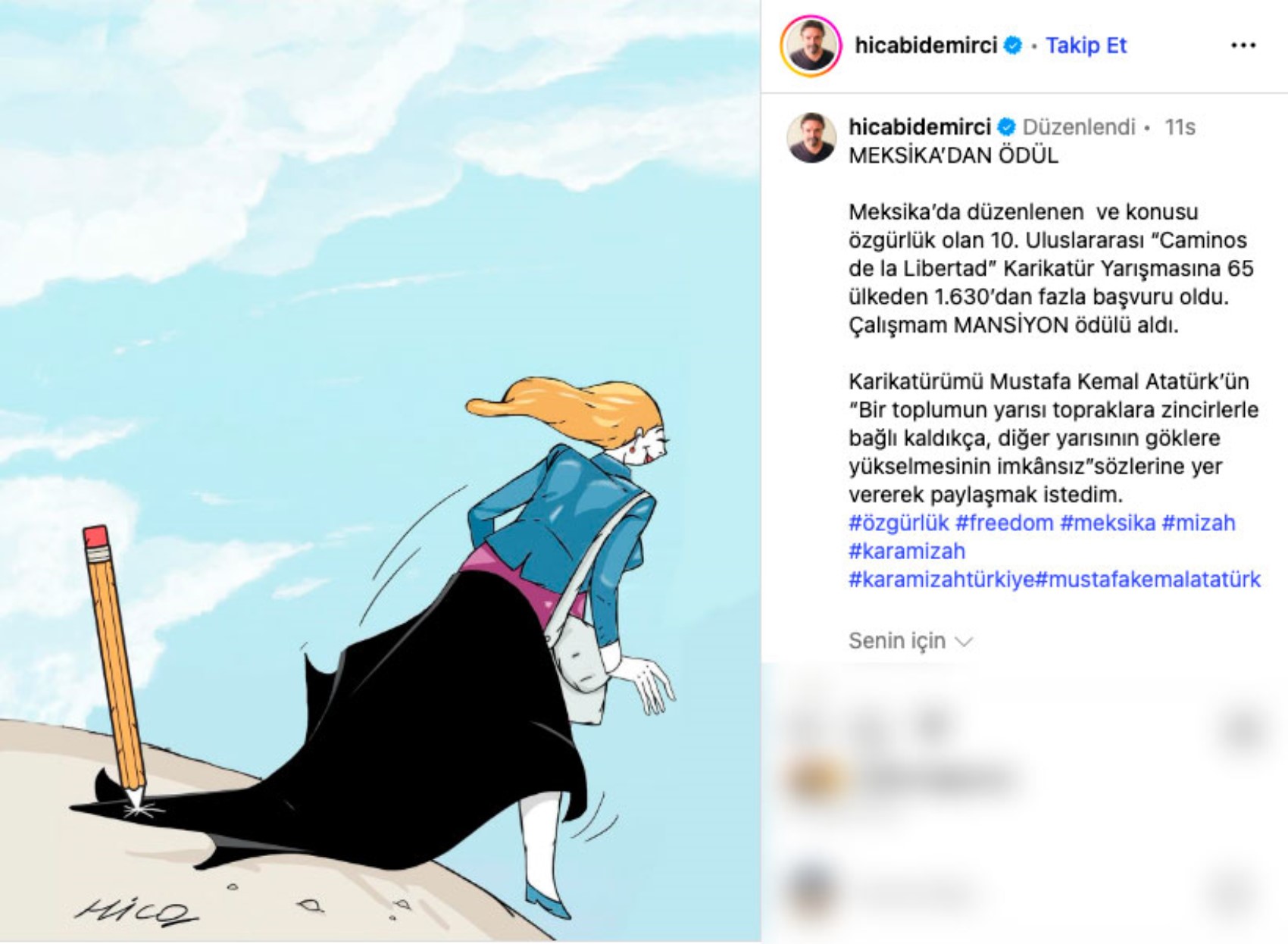Click the cartoon image of the woman
The width and height of the screenshot is (1288, 944).
coord(380,471)
